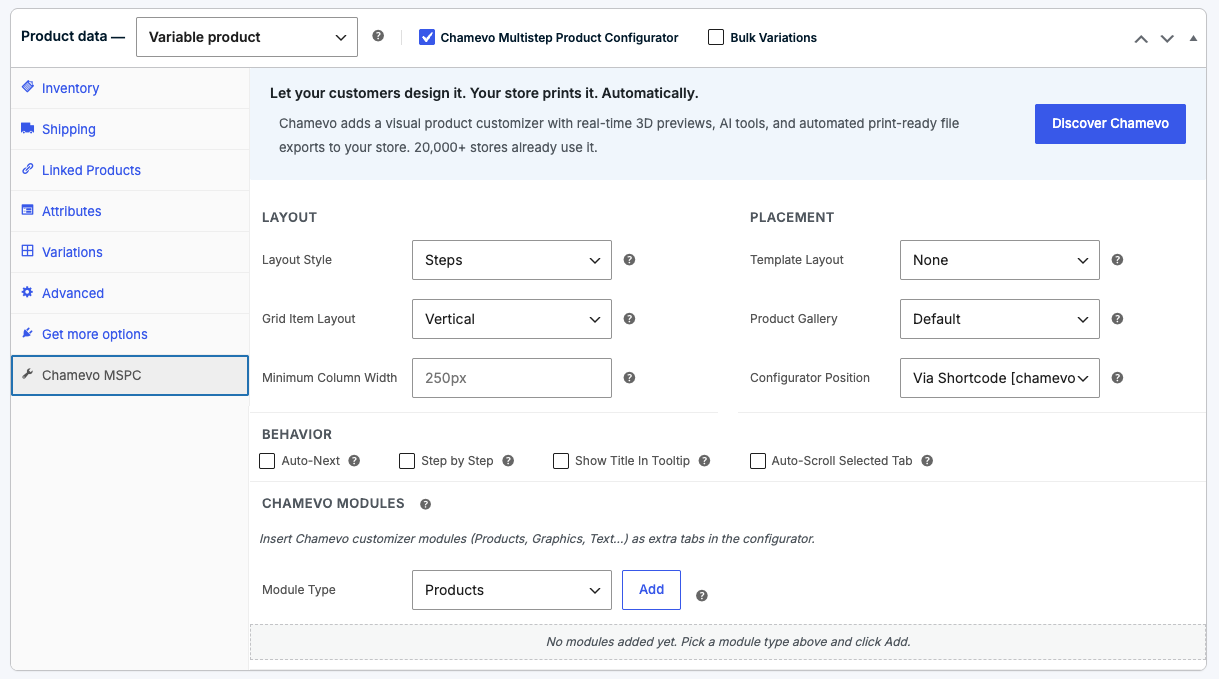Screen dimensions: 1219x679
Task: Click the Discover Chamevo button
Action: [1110, 124]
